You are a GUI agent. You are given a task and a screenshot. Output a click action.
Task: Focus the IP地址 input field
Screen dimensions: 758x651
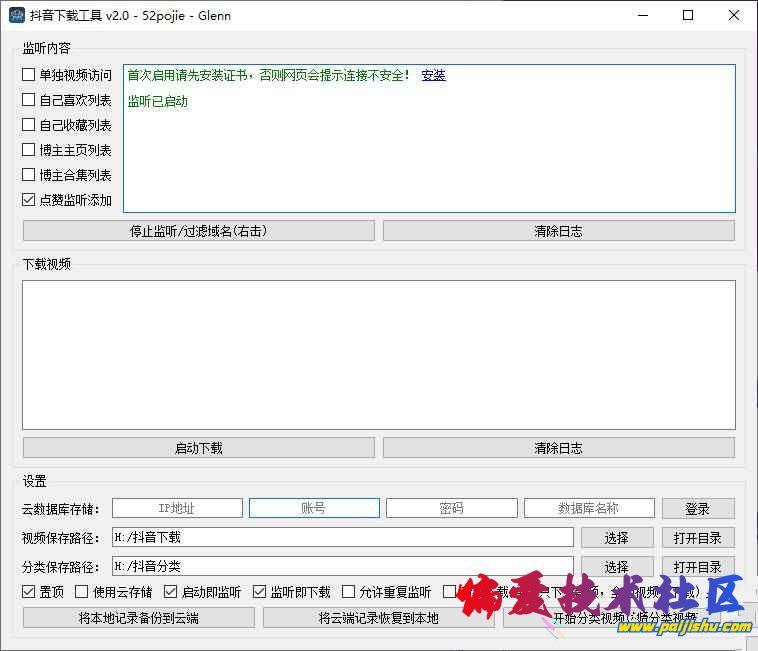pos(177,508)
